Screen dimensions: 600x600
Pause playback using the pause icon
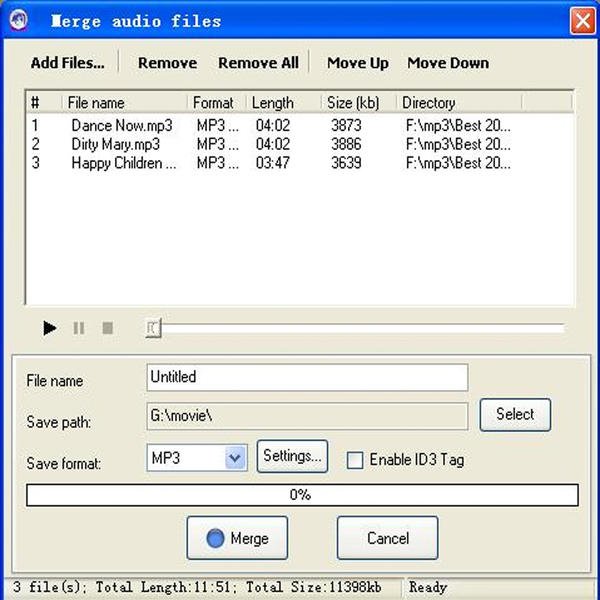point(79,328)
